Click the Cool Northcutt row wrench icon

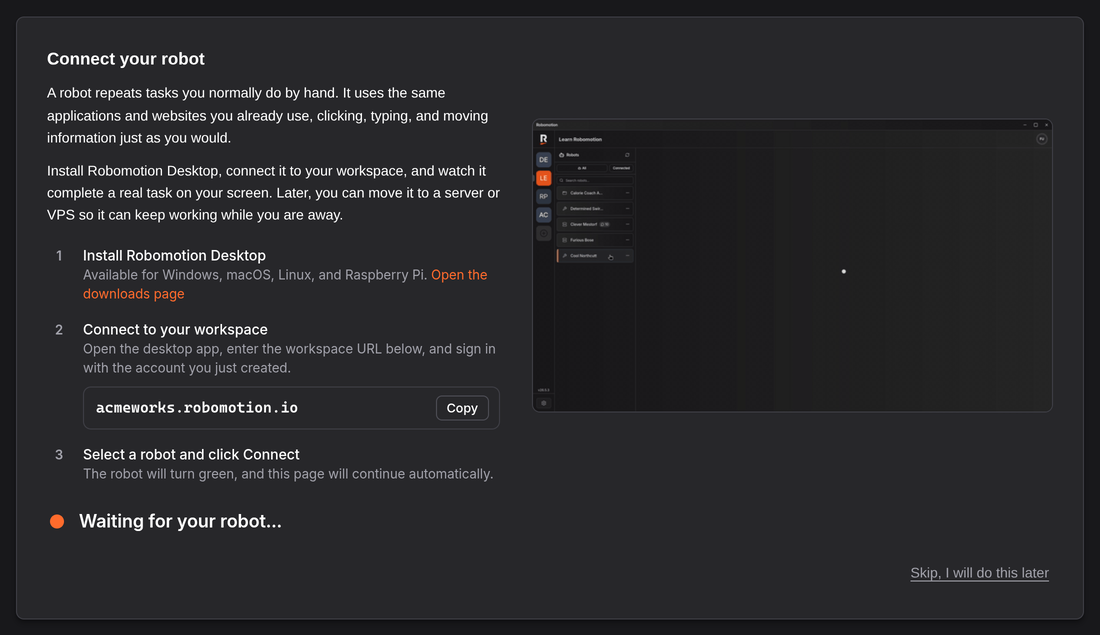click(x=565, y=255)
